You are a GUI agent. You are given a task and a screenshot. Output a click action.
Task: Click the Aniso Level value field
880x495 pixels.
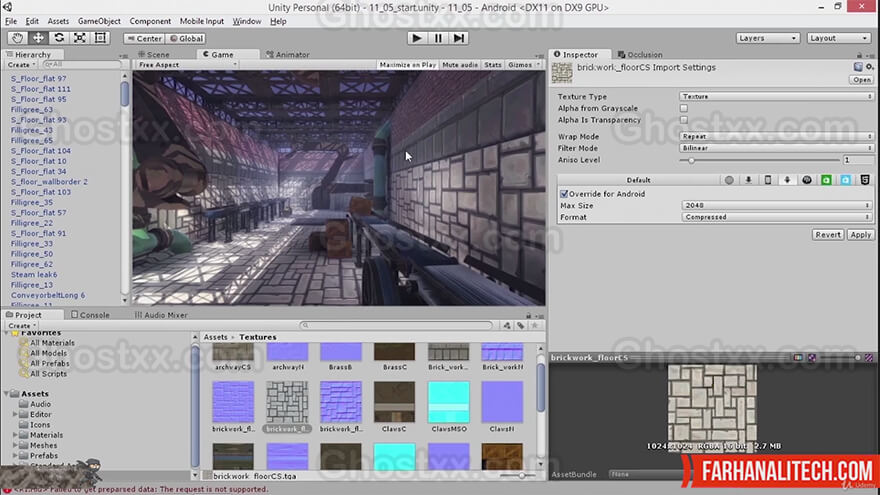858,160
